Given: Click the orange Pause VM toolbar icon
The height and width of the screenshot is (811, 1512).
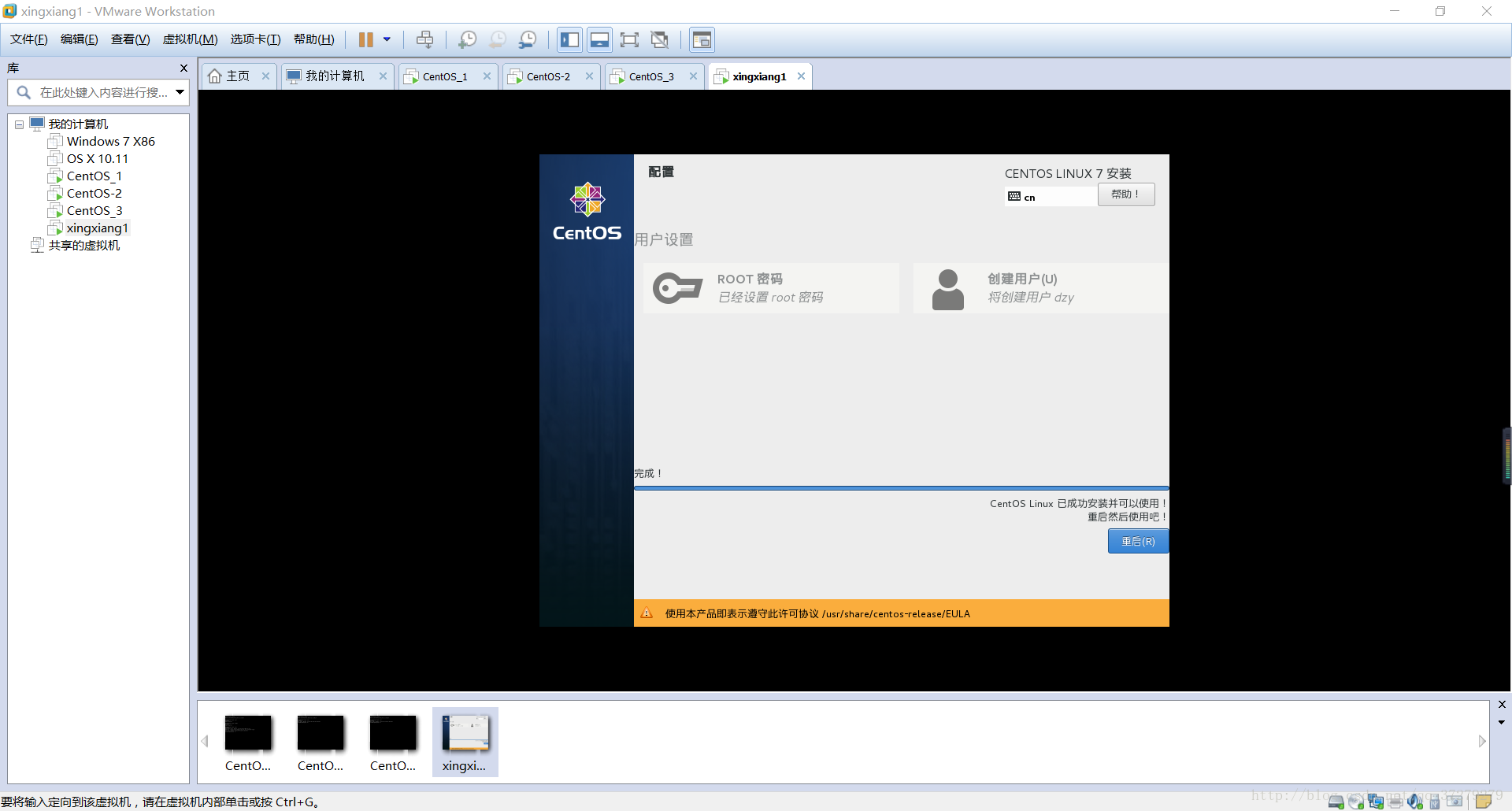Looking at the screenshot, I should [x=366, y=39].
